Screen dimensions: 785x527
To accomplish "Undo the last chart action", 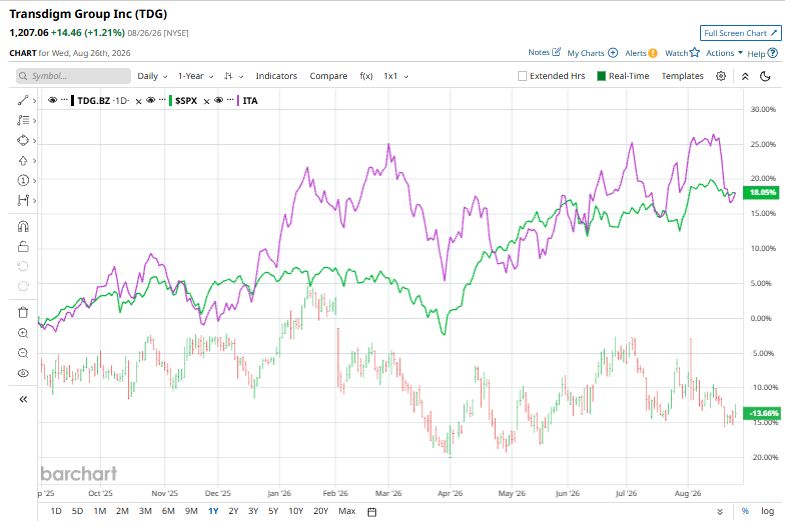I will pos(23,266).
